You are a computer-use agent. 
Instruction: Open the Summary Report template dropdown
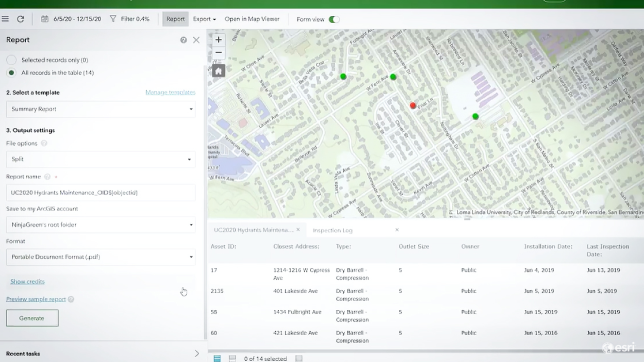pyautogui.click(x=101, y=109)
